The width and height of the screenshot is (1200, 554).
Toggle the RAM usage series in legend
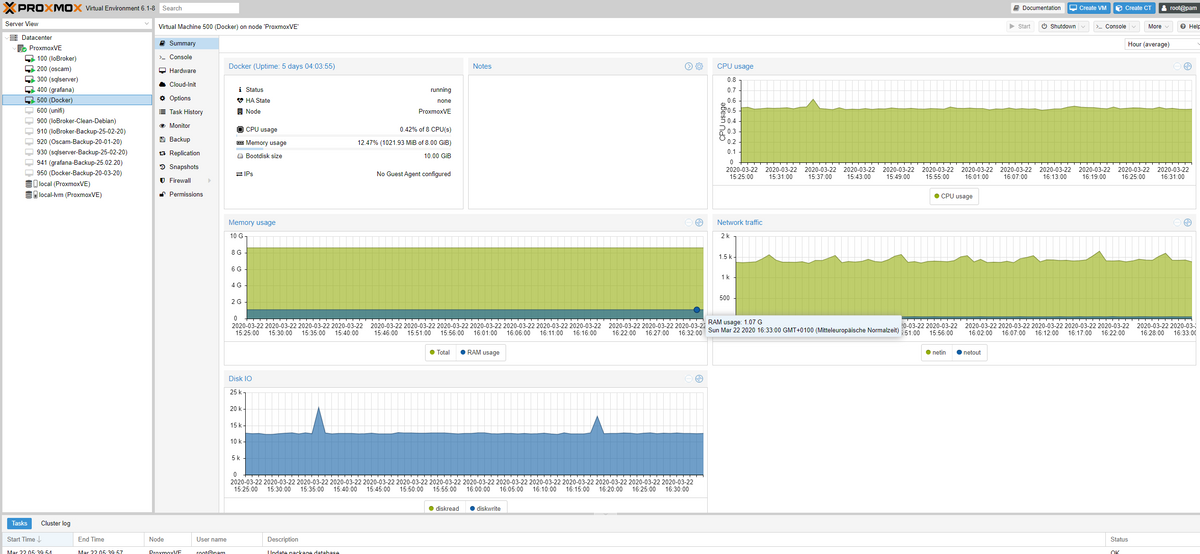[x=482, y=352]
